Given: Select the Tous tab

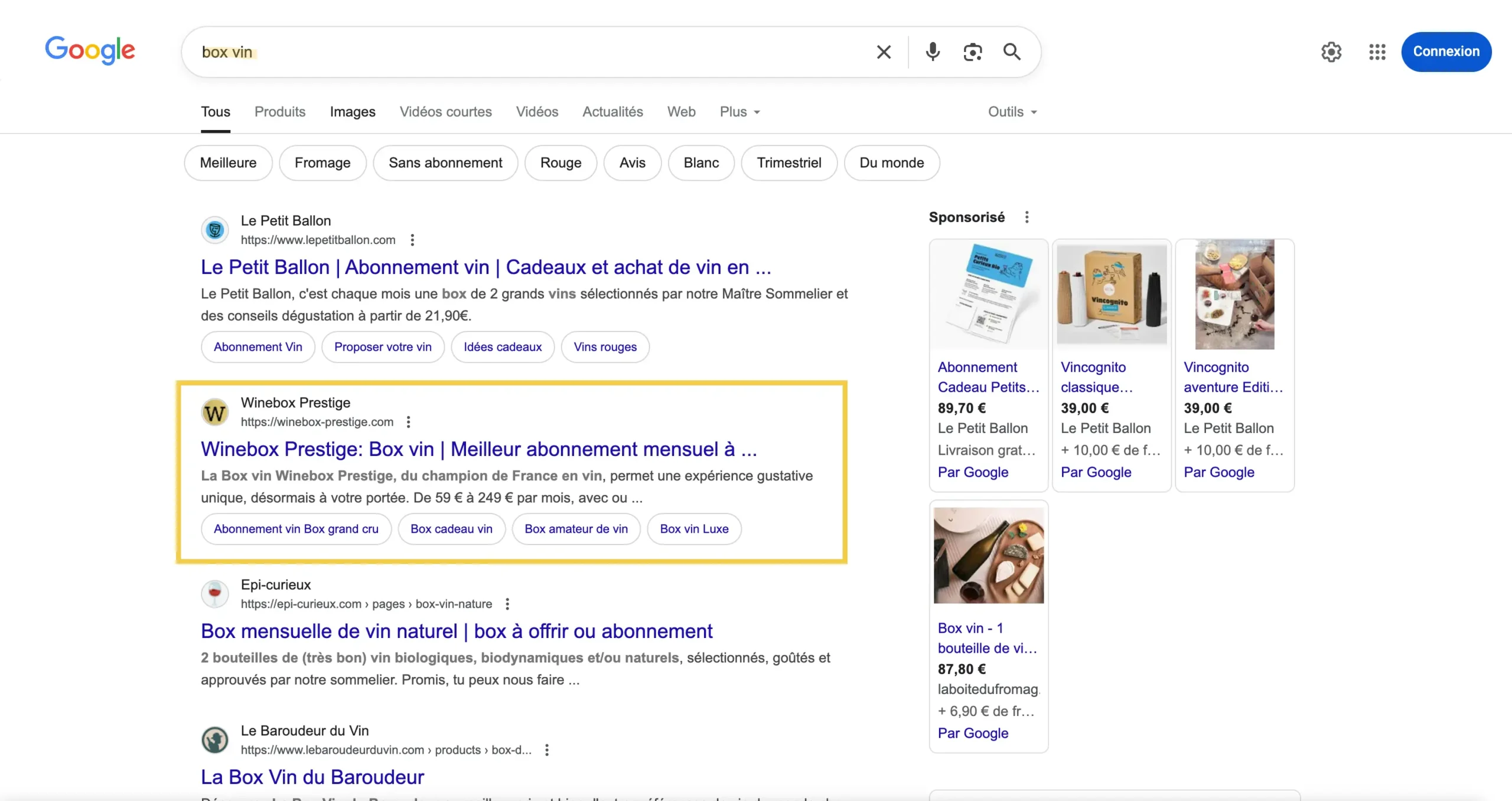Looking at the screenshot, I should 216,112.
